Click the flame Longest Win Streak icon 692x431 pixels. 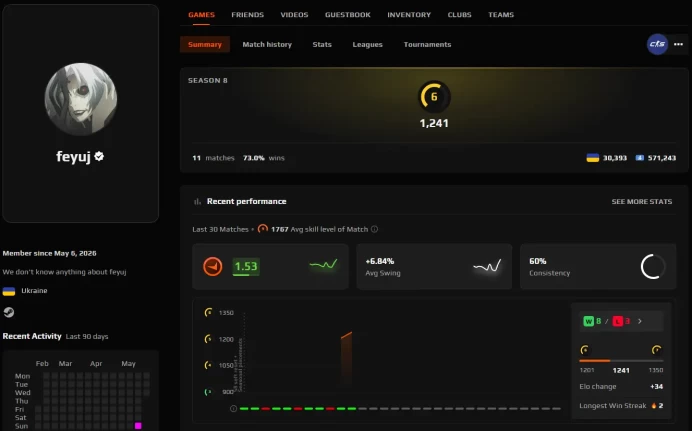(654, 405)
